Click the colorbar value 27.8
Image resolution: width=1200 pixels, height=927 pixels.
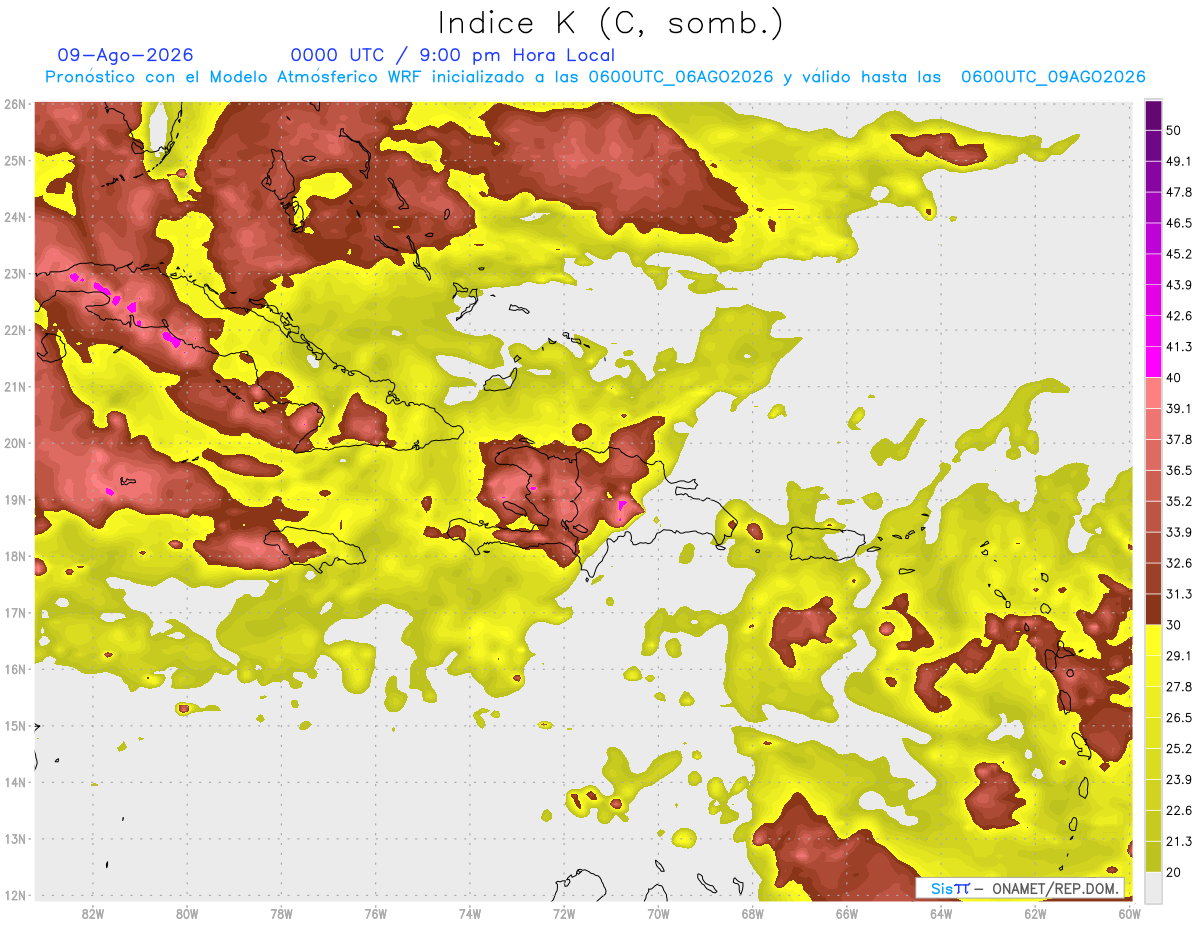coord(1179,686)
